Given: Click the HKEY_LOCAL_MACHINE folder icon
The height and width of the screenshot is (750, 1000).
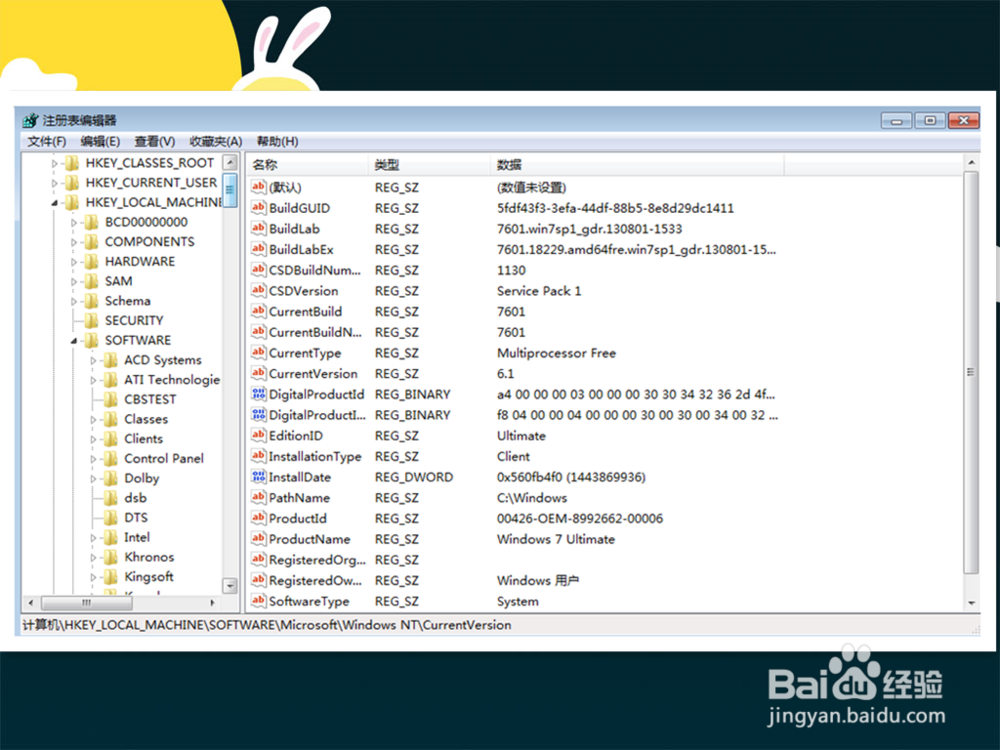Looking at the screenshot, I should [x=72, y=202].
